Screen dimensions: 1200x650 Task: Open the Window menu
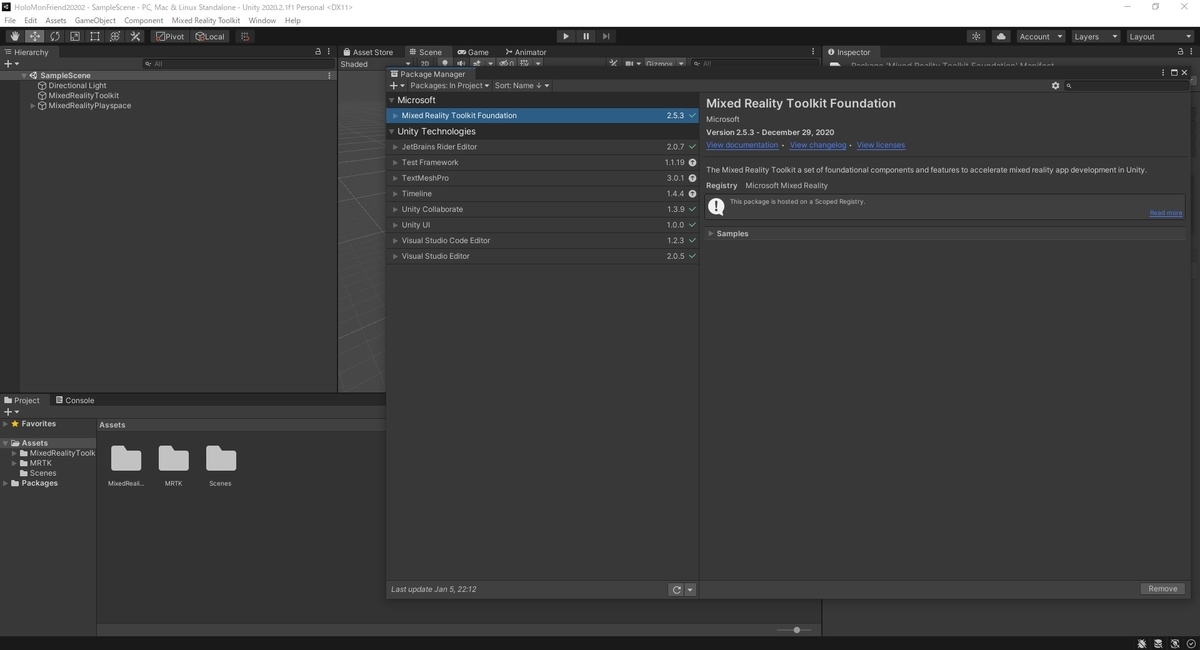click(262, 20)
